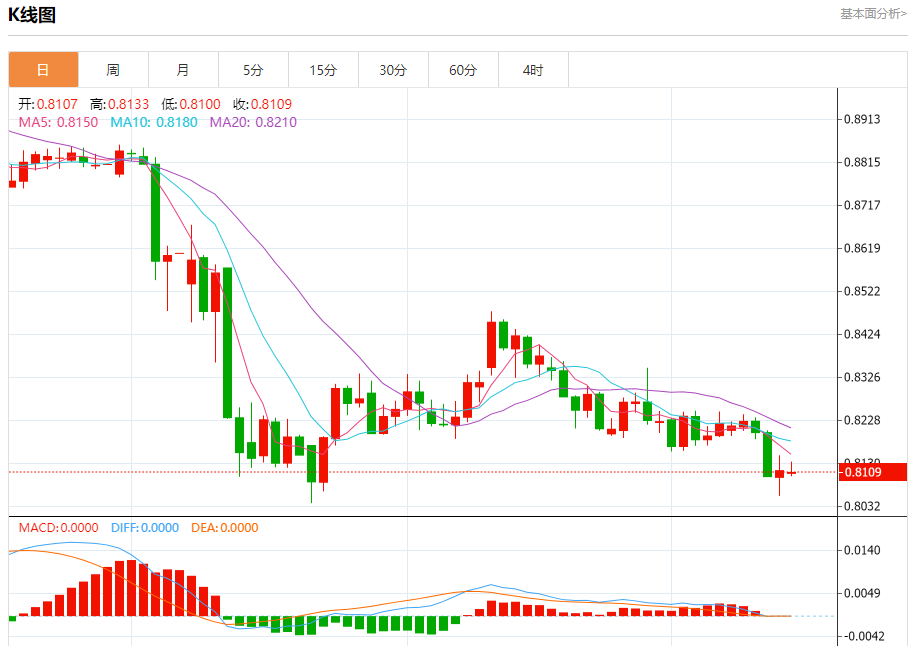This screenshot has width=914, height=646.
Task: Click the MA5: 0.8150 label
Action: point(58,122)
